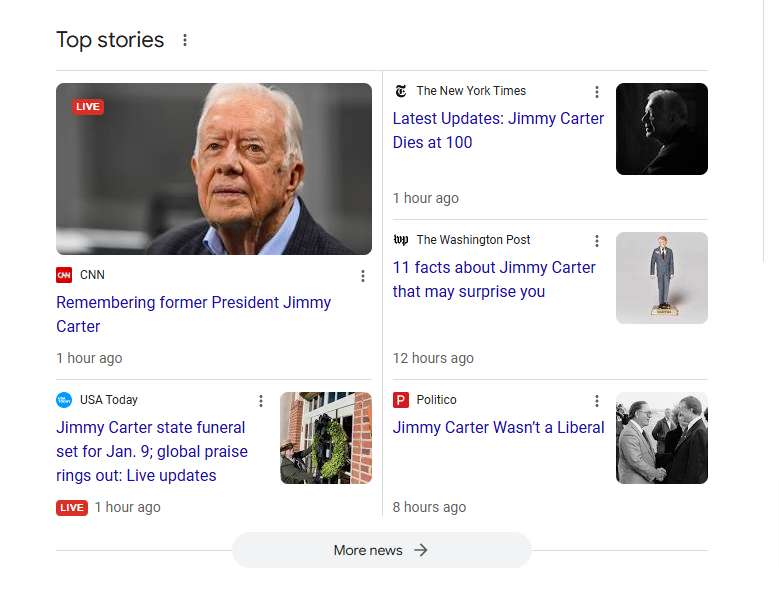Click the USA Today logo icon

click(x=64, y=400)
